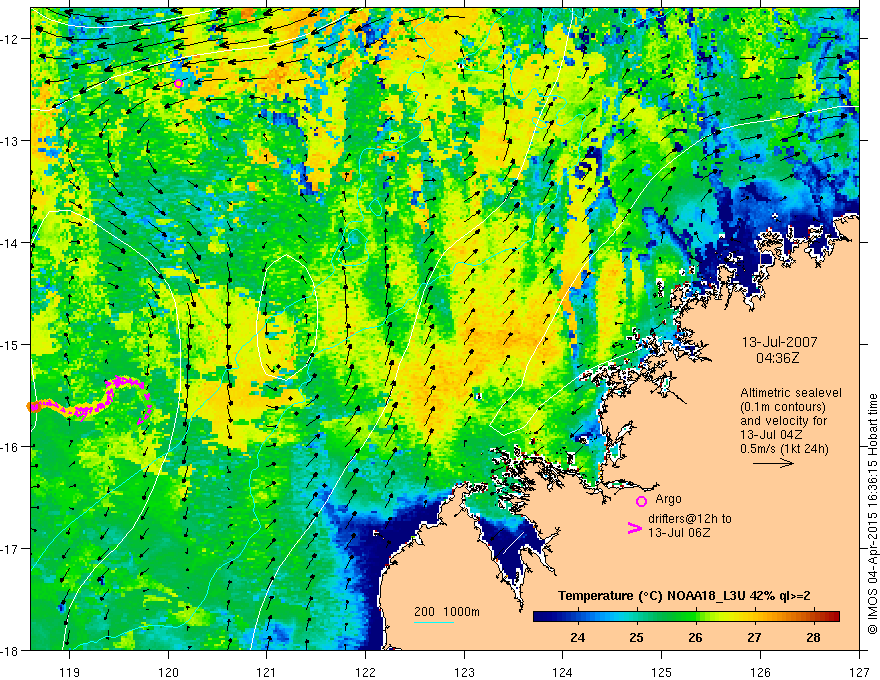Click the 'Altimetric sealevel' text line
This screenshot has width=880, height=680.
pos(791,393)
